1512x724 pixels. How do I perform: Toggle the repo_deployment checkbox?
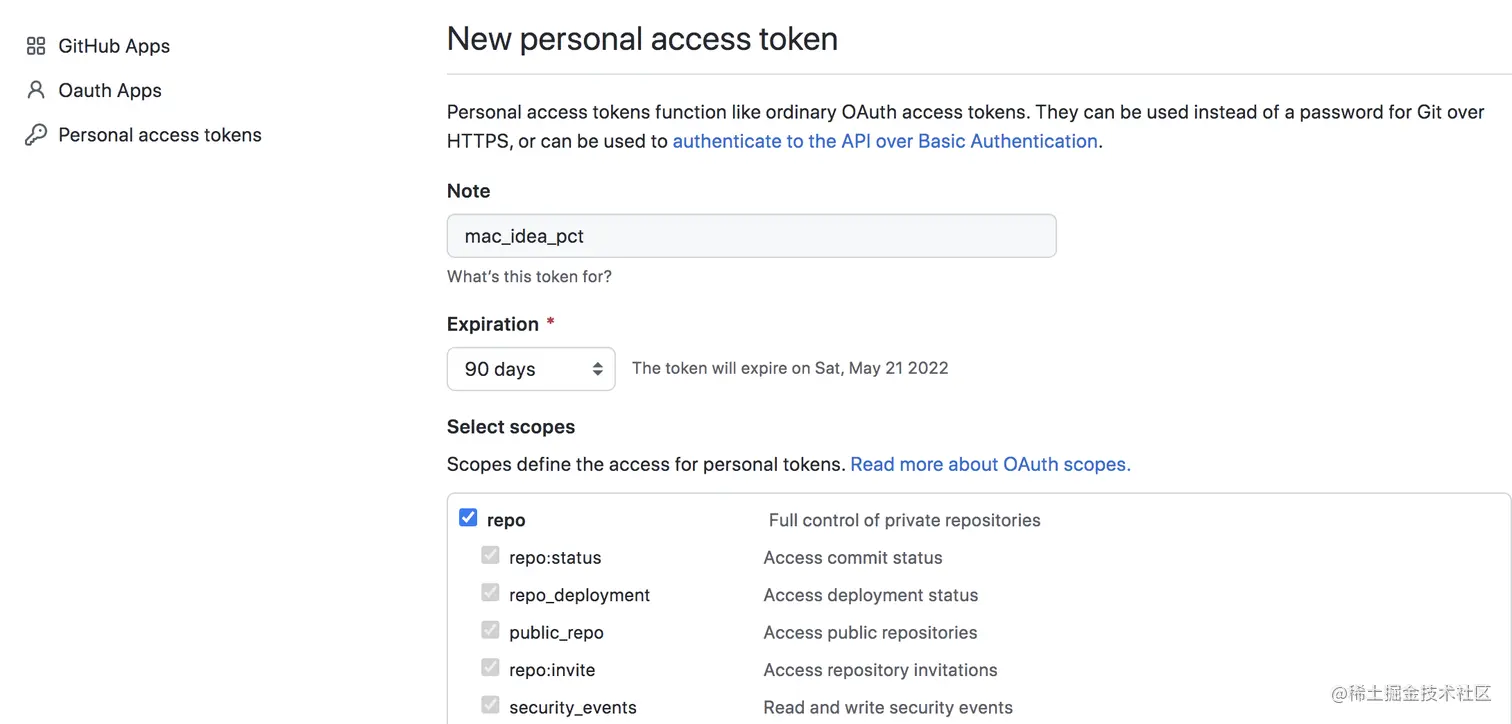(x=490, y=593)
